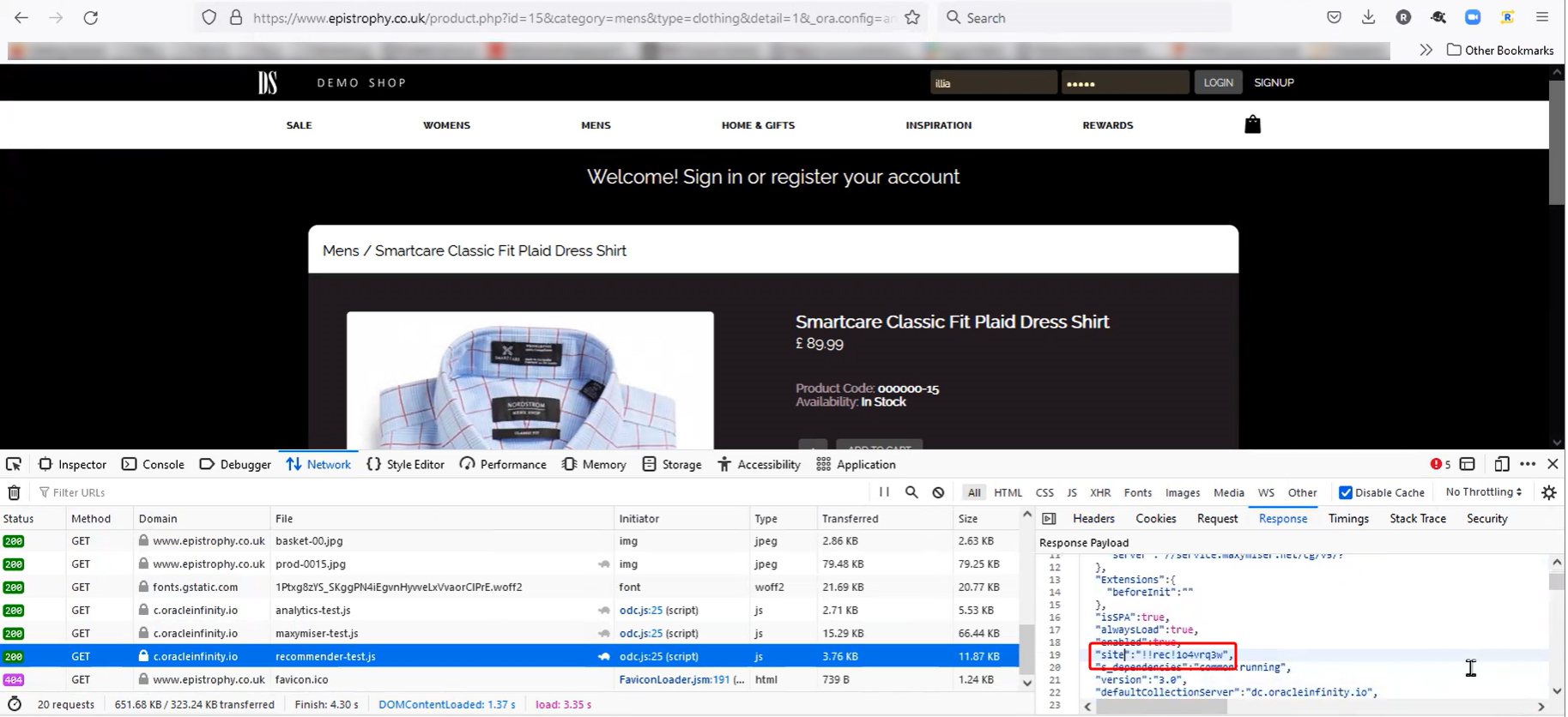Reload the current page
The image size is (1568, 717).
[x=90, y=17]
